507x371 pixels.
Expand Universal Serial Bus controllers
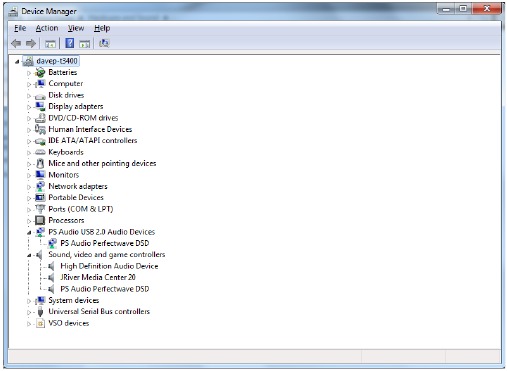[29, 313]
